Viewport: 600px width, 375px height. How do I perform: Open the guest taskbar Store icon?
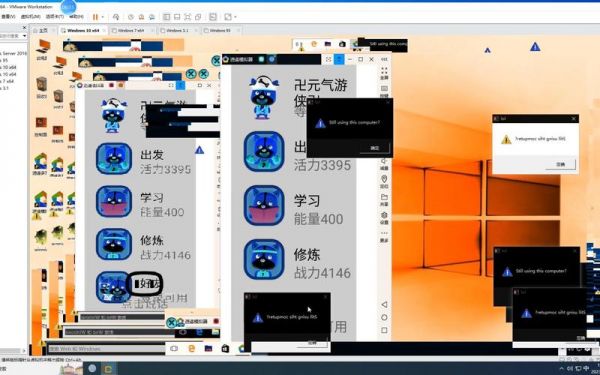coord(225,349)
